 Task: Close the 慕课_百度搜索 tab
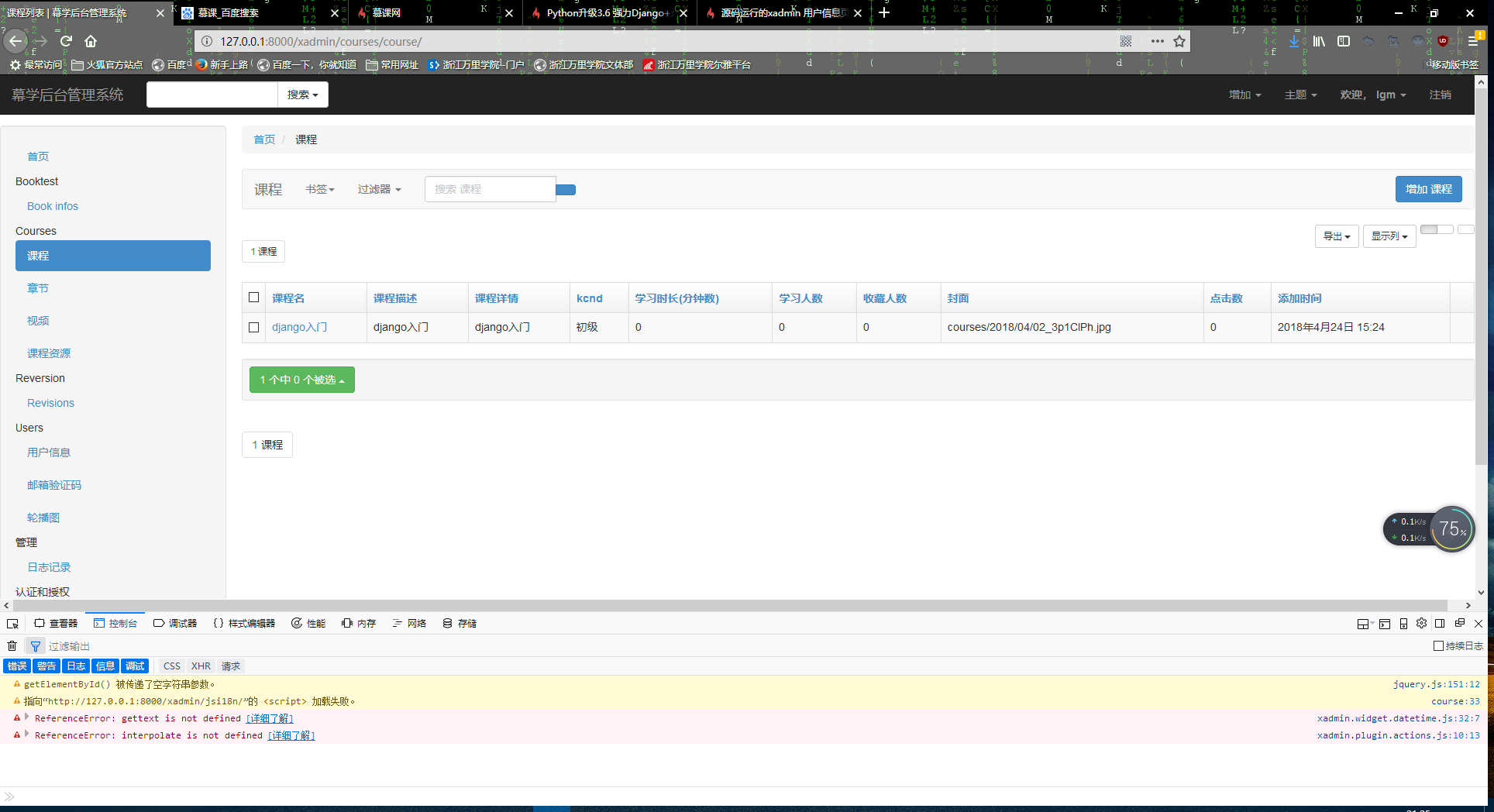point(335,13)
